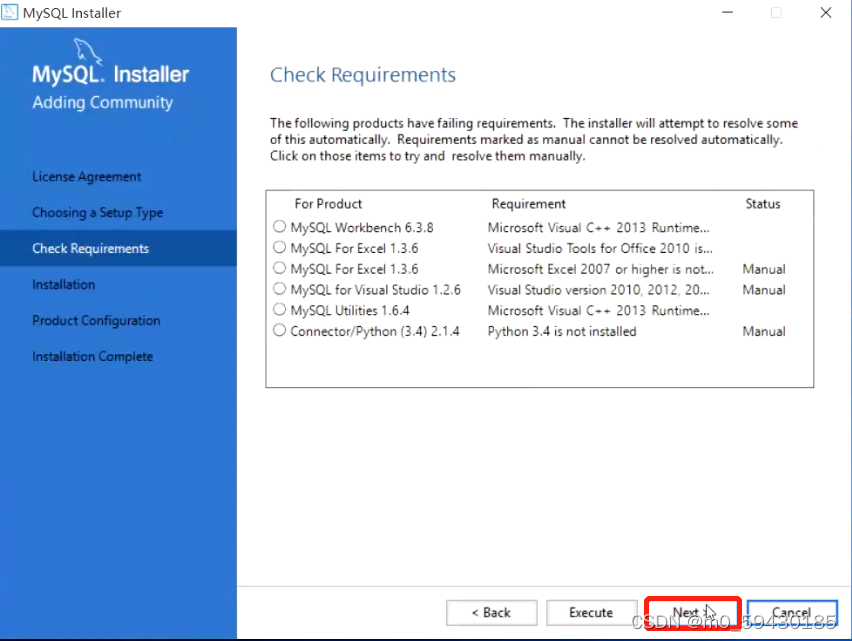Close the MySQL Installer window
The width and height of the screenshot is (852, 641).
coord(826,12)
